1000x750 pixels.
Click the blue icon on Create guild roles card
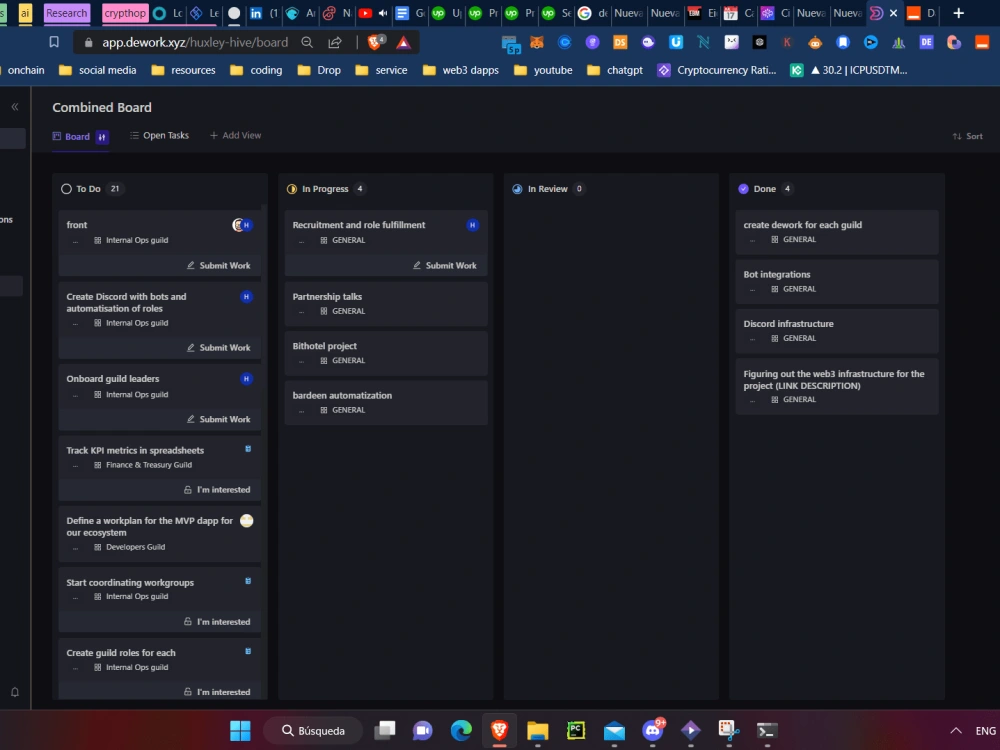[248, 651]
